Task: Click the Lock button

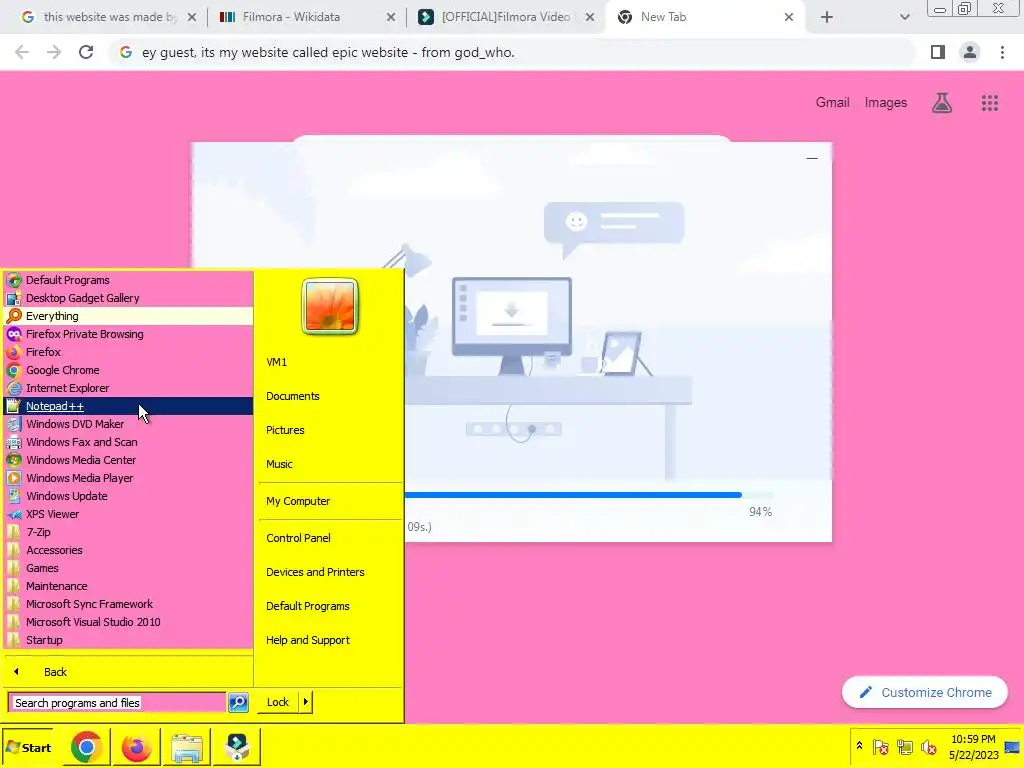Action: 278,702
